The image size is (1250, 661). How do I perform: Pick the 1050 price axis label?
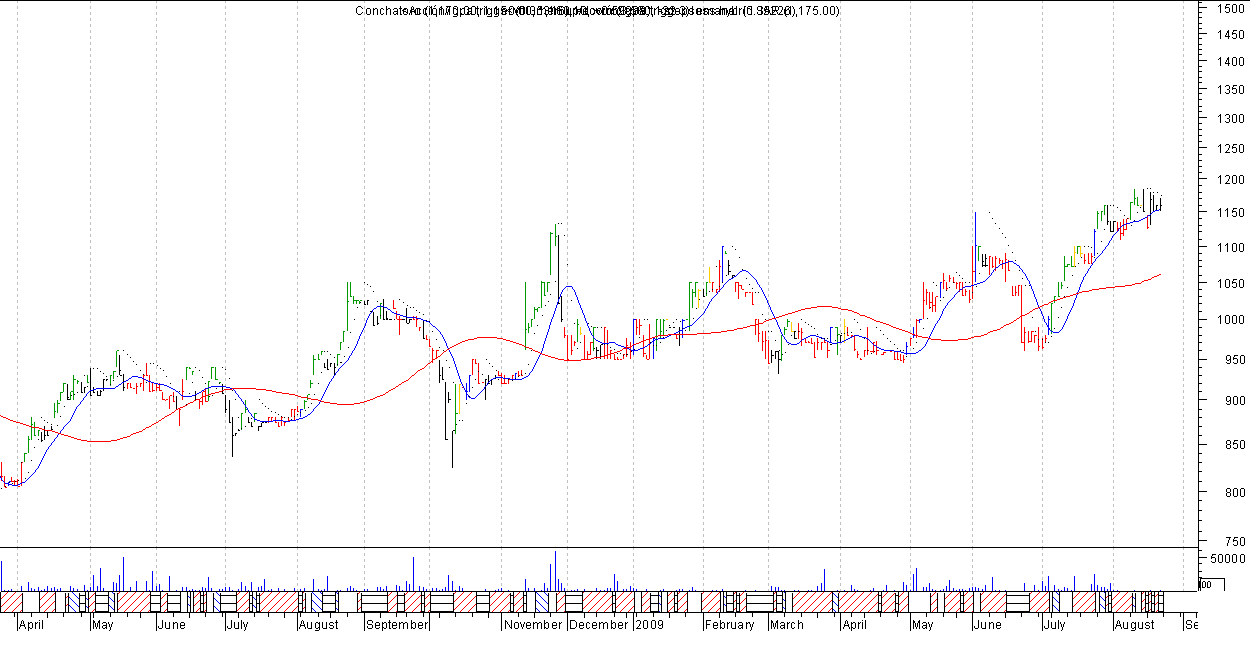(x=1229, y=283)
